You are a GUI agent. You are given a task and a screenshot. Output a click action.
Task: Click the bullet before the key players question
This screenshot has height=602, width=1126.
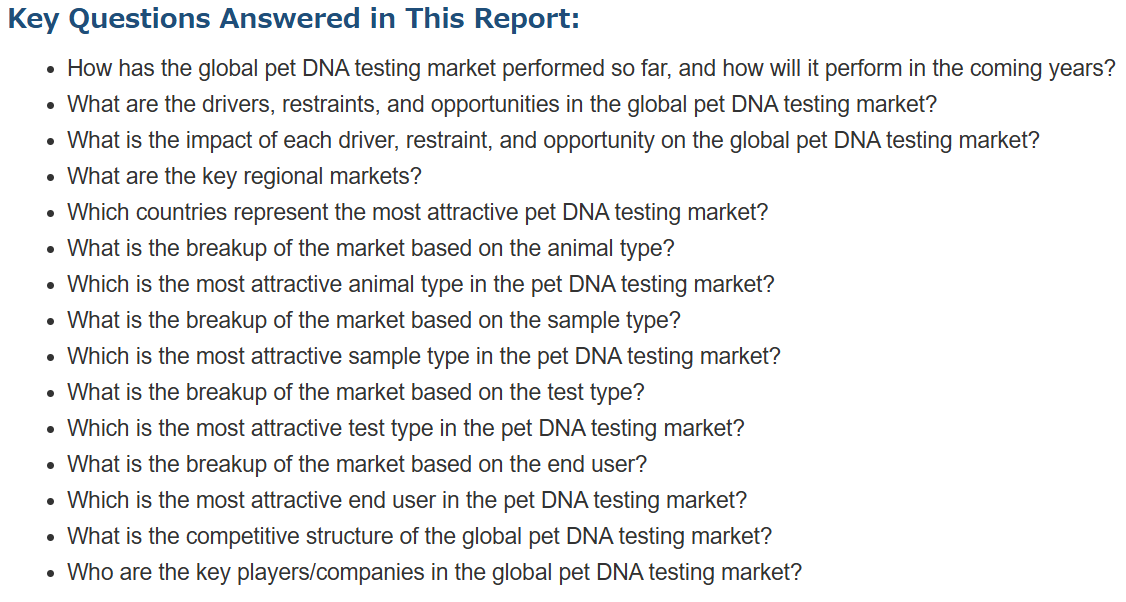pyautogui.click(x=50, y=574)
